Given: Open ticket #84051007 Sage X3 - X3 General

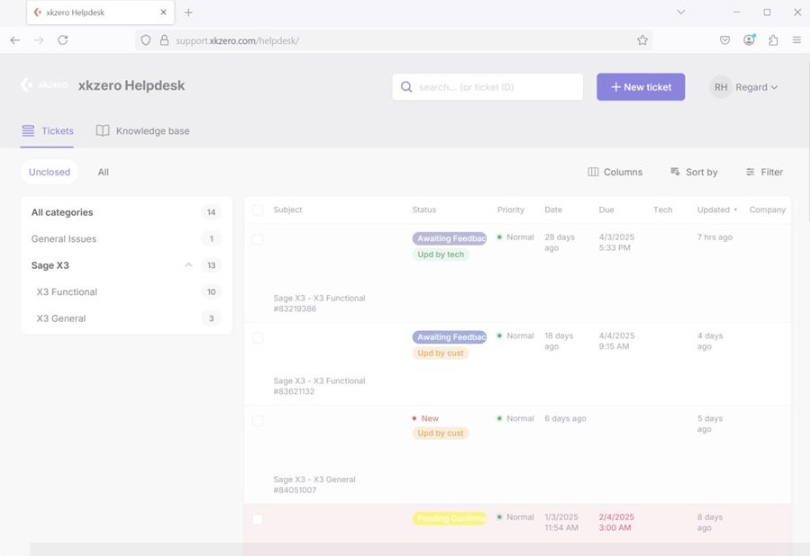Looking at the screenshot, I should click(x=314, y=485).
